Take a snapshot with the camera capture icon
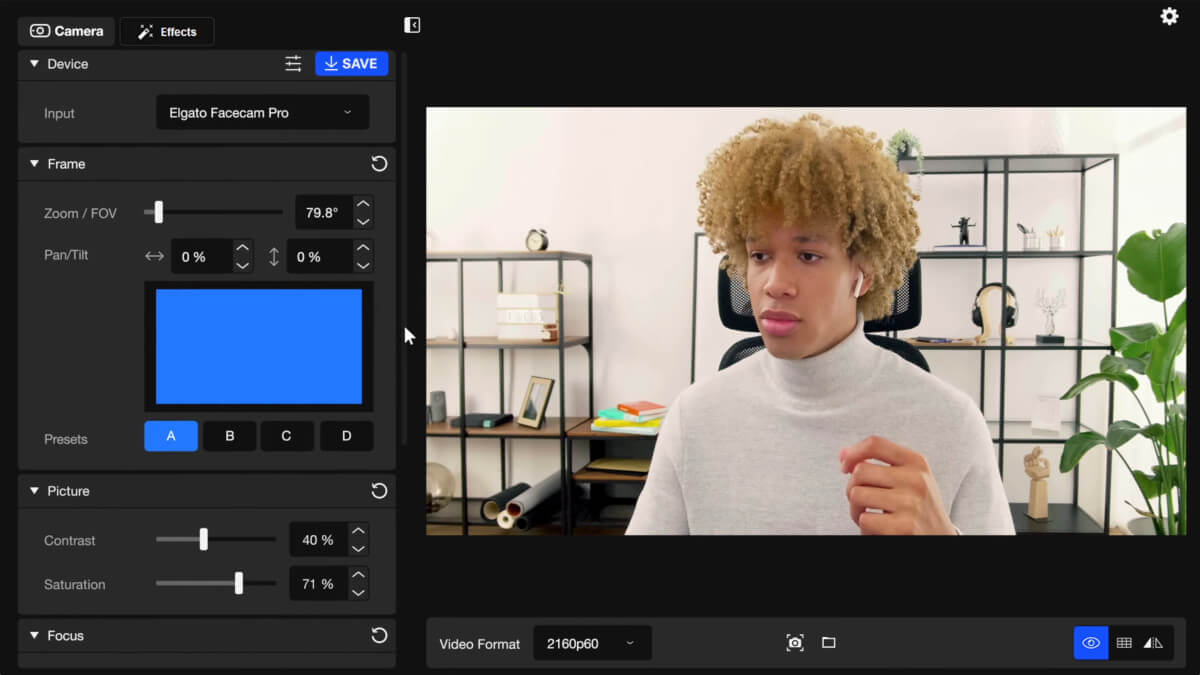This screenshot has width=1200, height=675. click(x=795, y=643)
